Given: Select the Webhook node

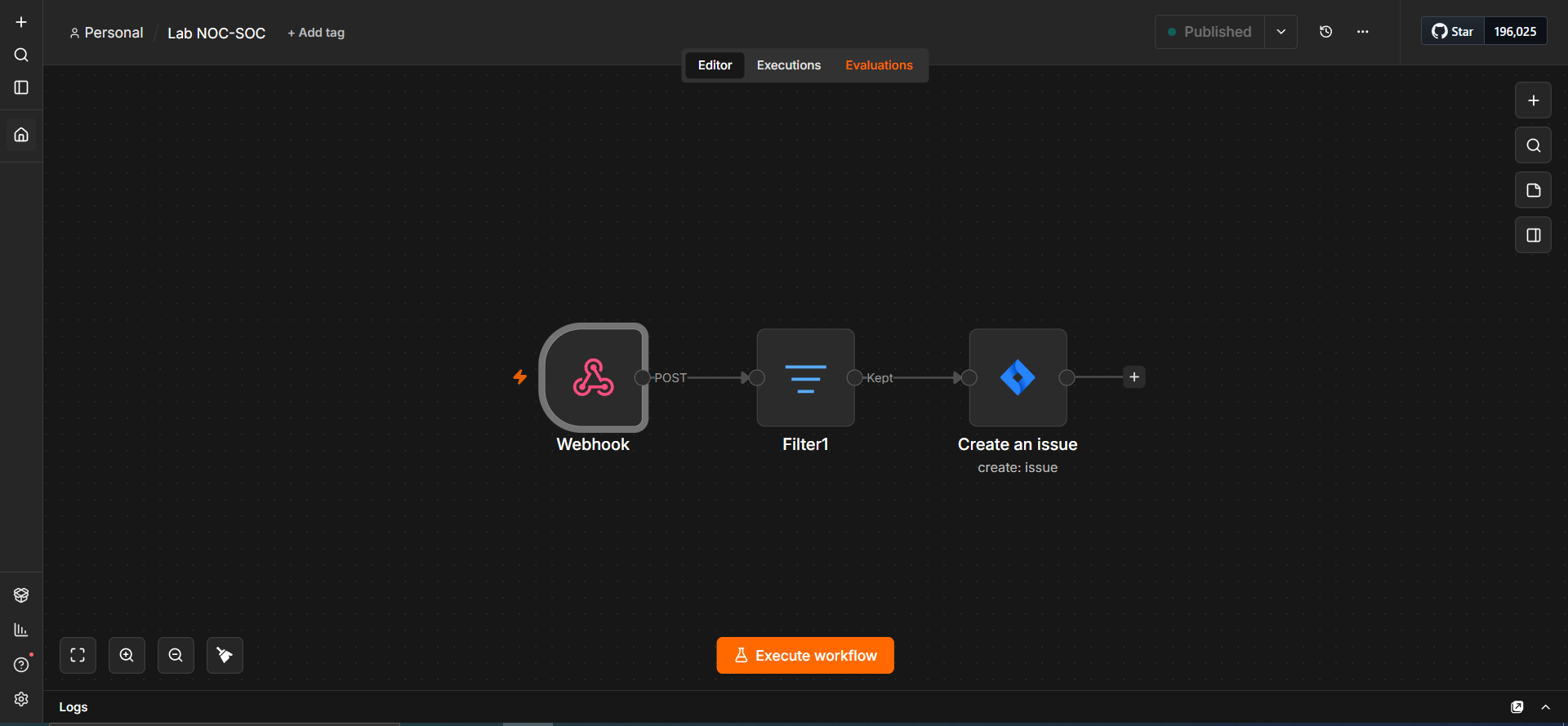Looking at the screenshot, I should point(594,377).
